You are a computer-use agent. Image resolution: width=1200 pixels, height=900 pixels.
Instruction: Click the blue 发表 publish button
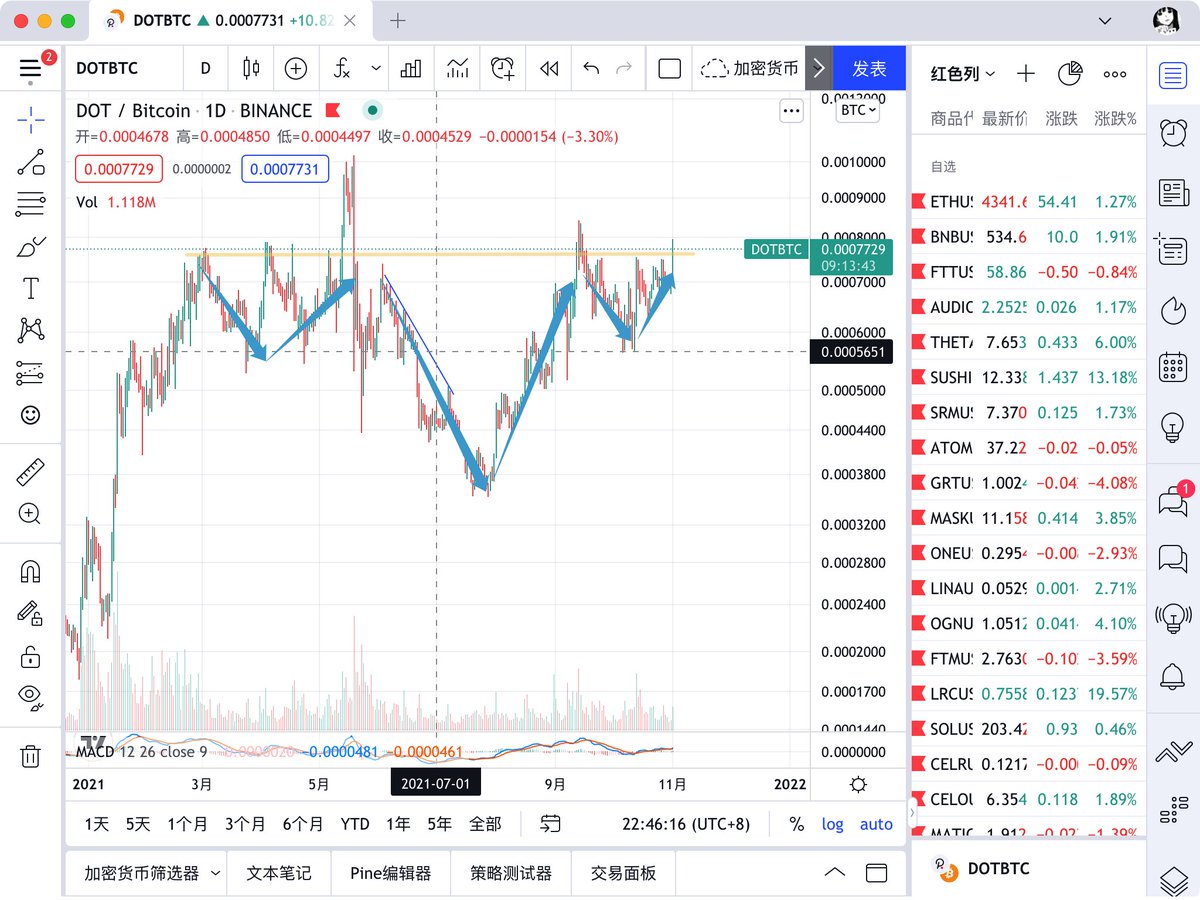(x=869, y=68)
